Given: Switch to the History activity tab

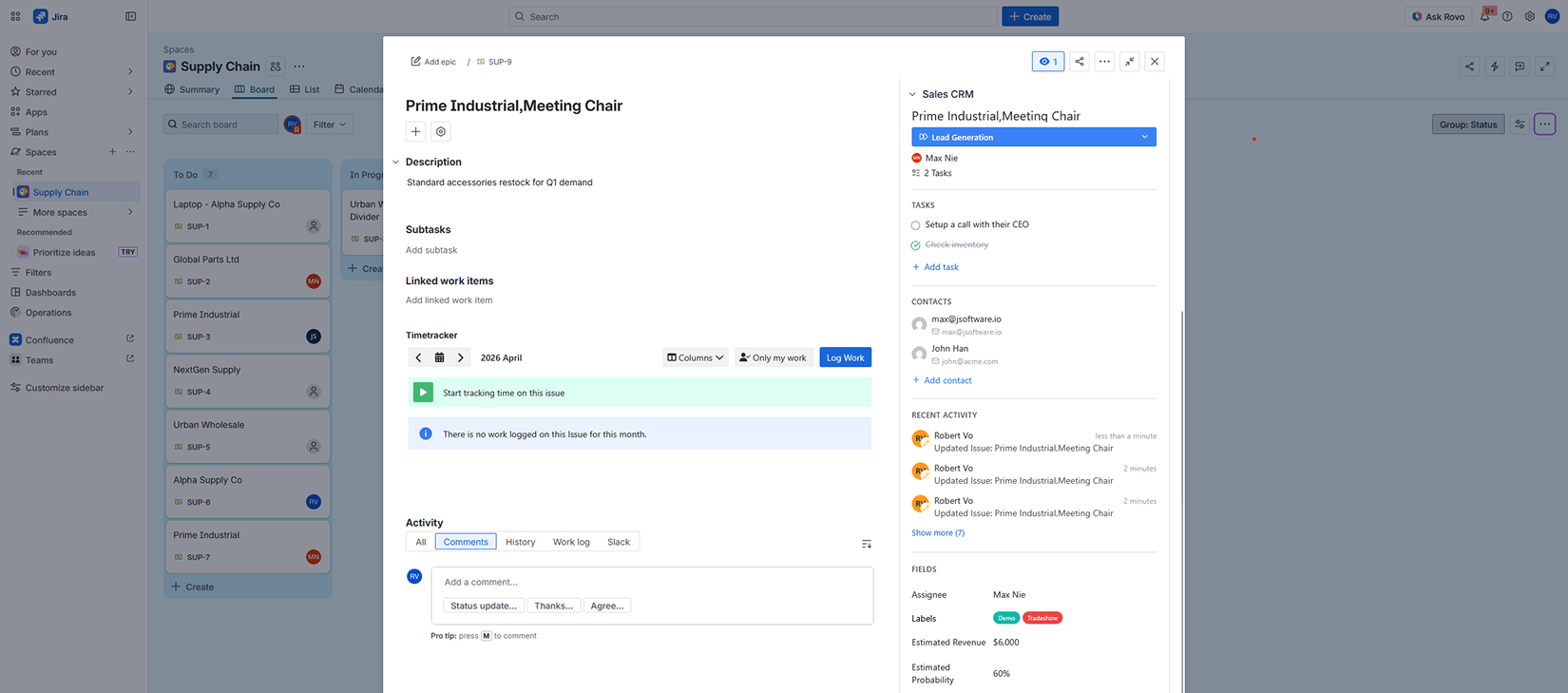Looking at the screenshot, I should click(520, 542).
